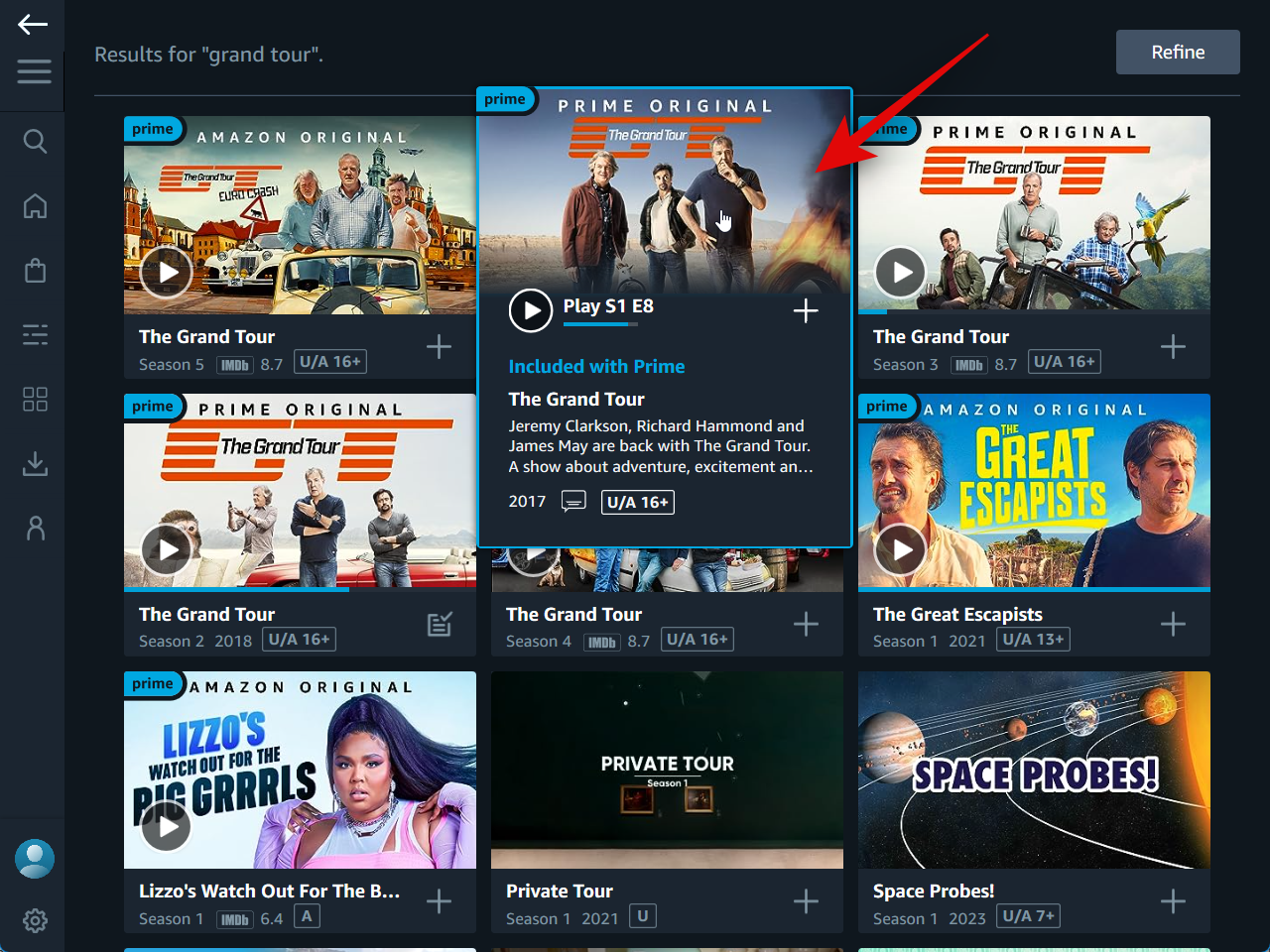1270x952 pixels.
Task: Open the Channels list icon in sidebar
Action: click(x=35, y=334)
